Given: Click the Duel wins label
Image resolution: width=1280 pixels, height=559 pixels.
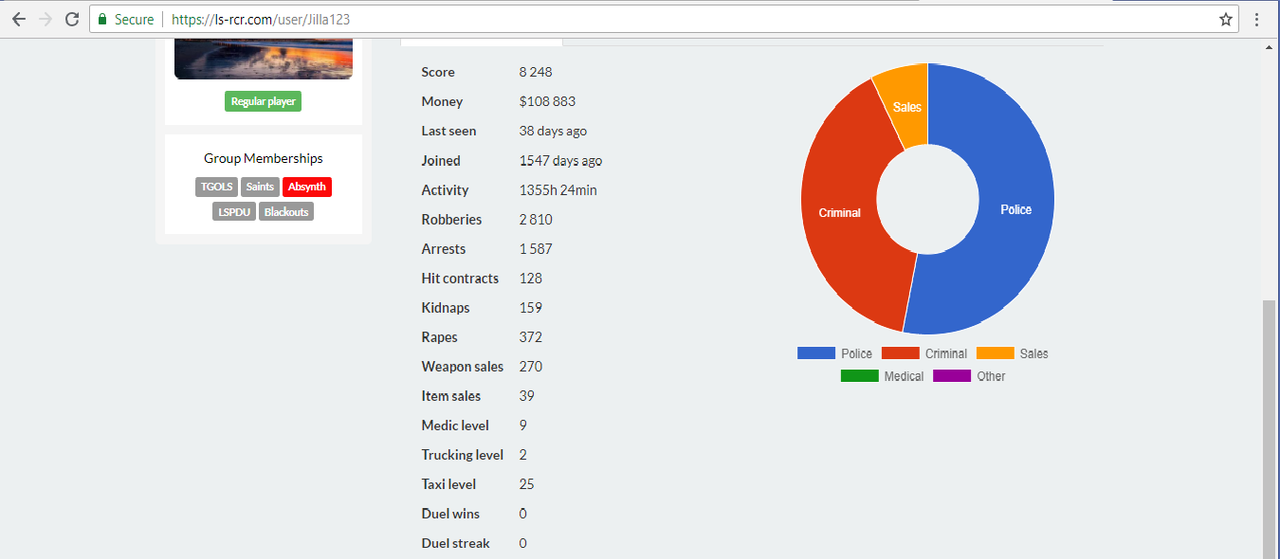Looking at the screenshot, I should [451, 514].
